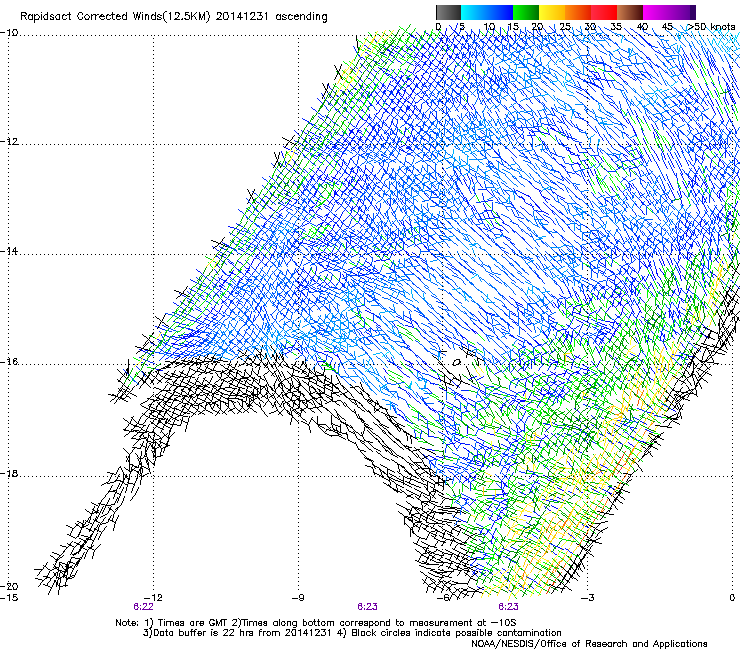
Task: Click the 'Note: 1) Times are GMT' text
Action: [172, 623]
